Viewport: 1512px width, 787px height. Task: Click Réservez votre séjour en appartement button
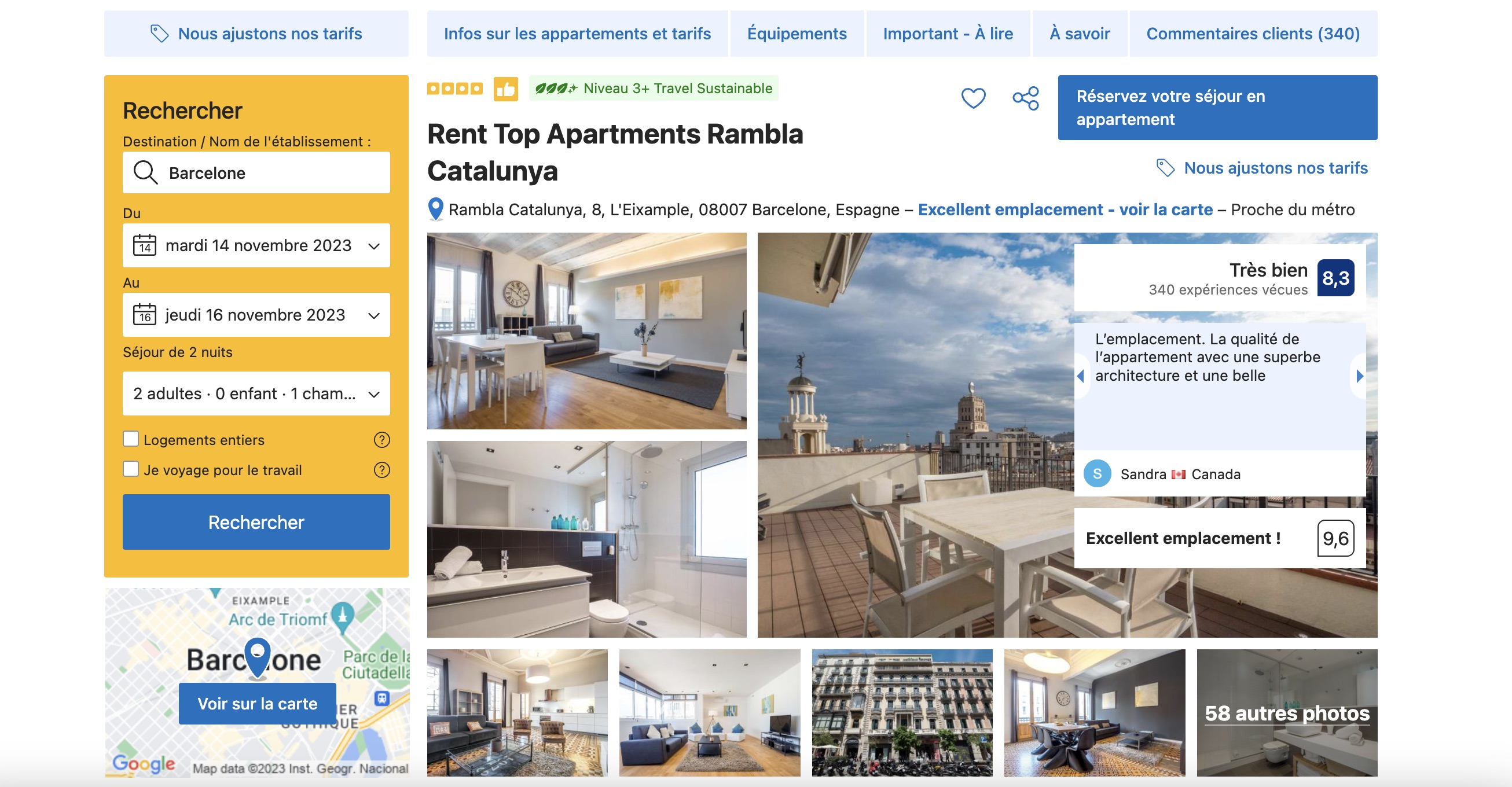point(1217,108)
